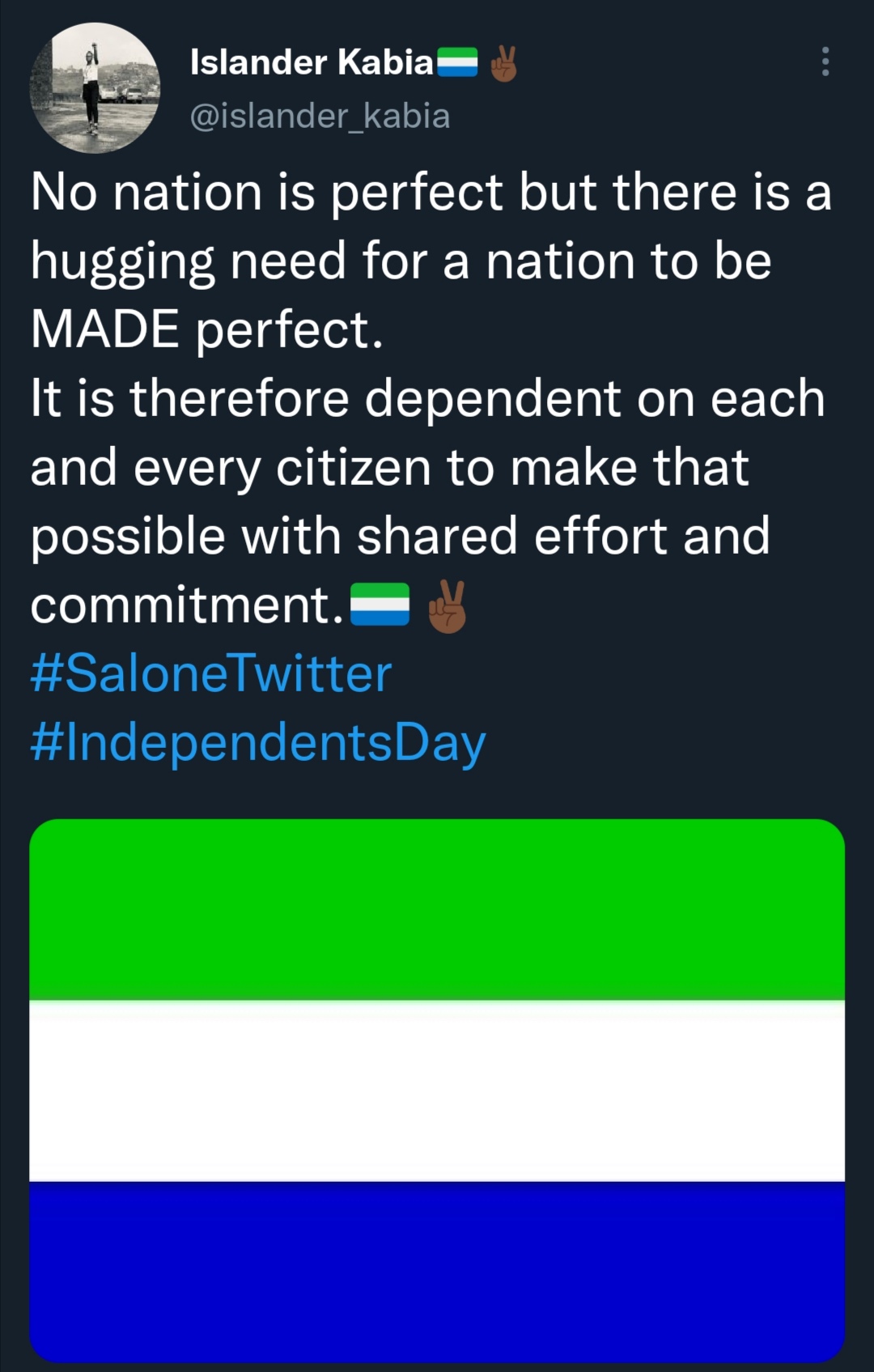Click the word "citizen" in the tweet
Screen dimensions: 874x1372
point(354,468)
